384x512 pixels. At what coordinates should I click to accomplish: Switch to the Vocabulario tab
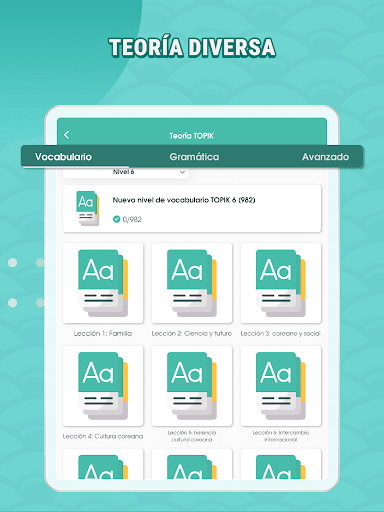point(63,157)
